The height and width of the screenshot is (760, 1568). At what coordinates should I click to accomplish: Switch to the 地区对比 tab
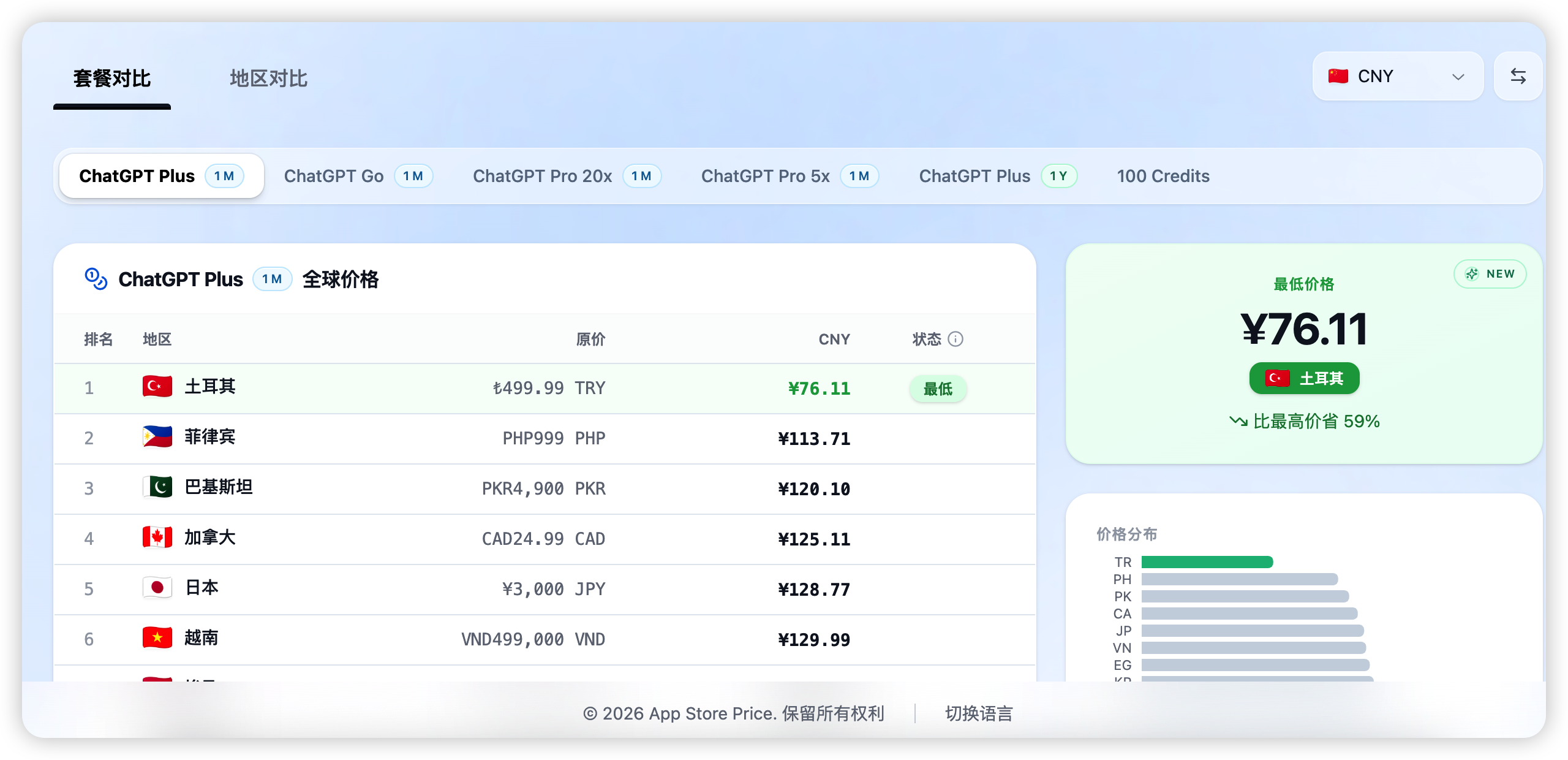pyautogui.click(x=268, y=78)
